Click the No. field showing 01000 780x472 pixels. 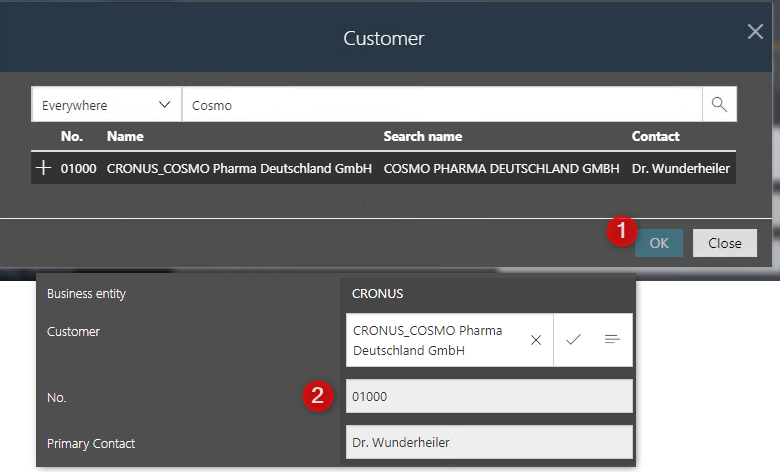click(489, 396)
